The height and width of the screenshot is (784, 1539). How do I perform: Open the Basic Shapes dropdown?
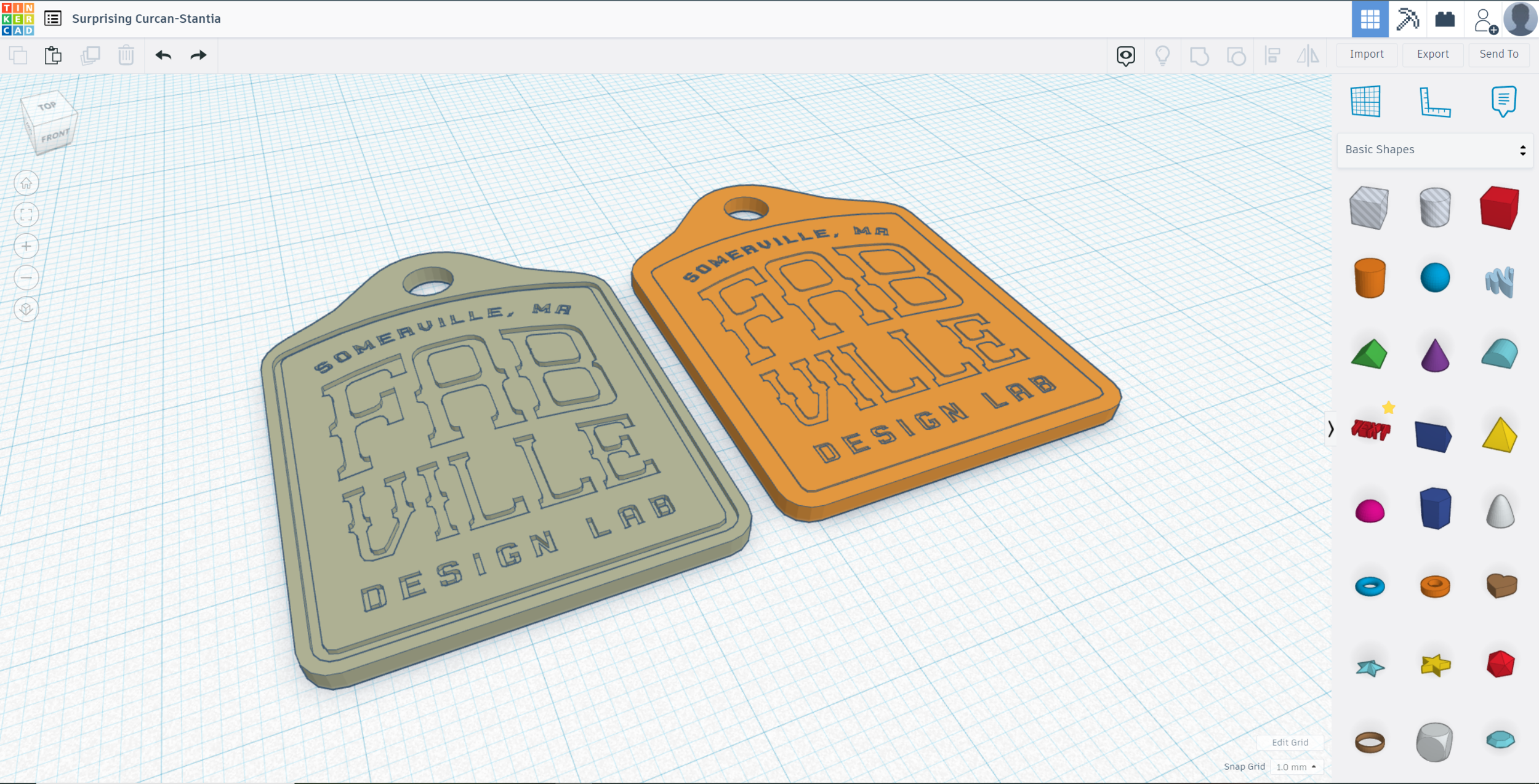[1434, 150]
